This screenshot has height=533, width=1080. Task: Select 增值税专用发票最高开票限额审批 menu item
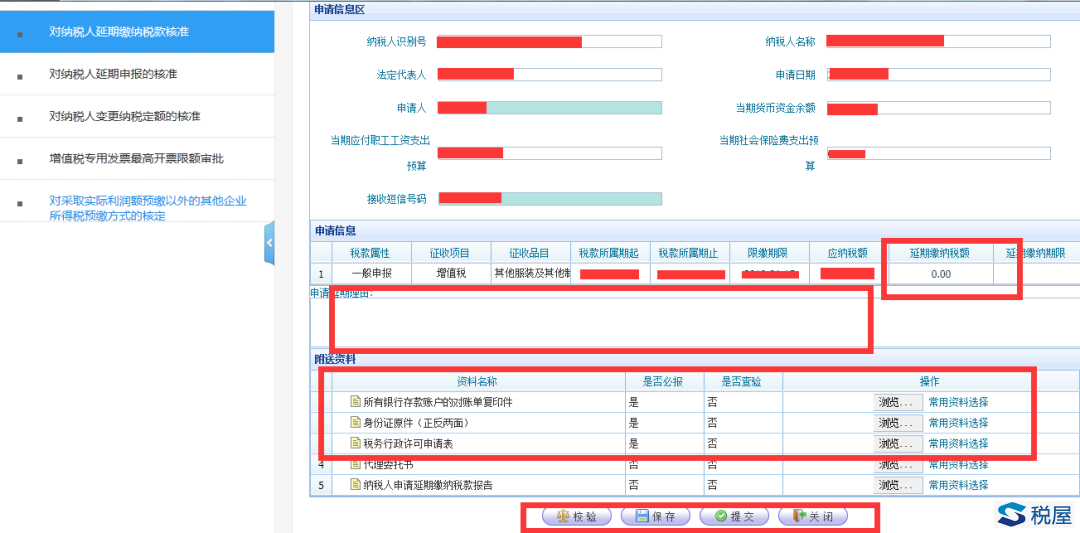click(x=136, y=159)
